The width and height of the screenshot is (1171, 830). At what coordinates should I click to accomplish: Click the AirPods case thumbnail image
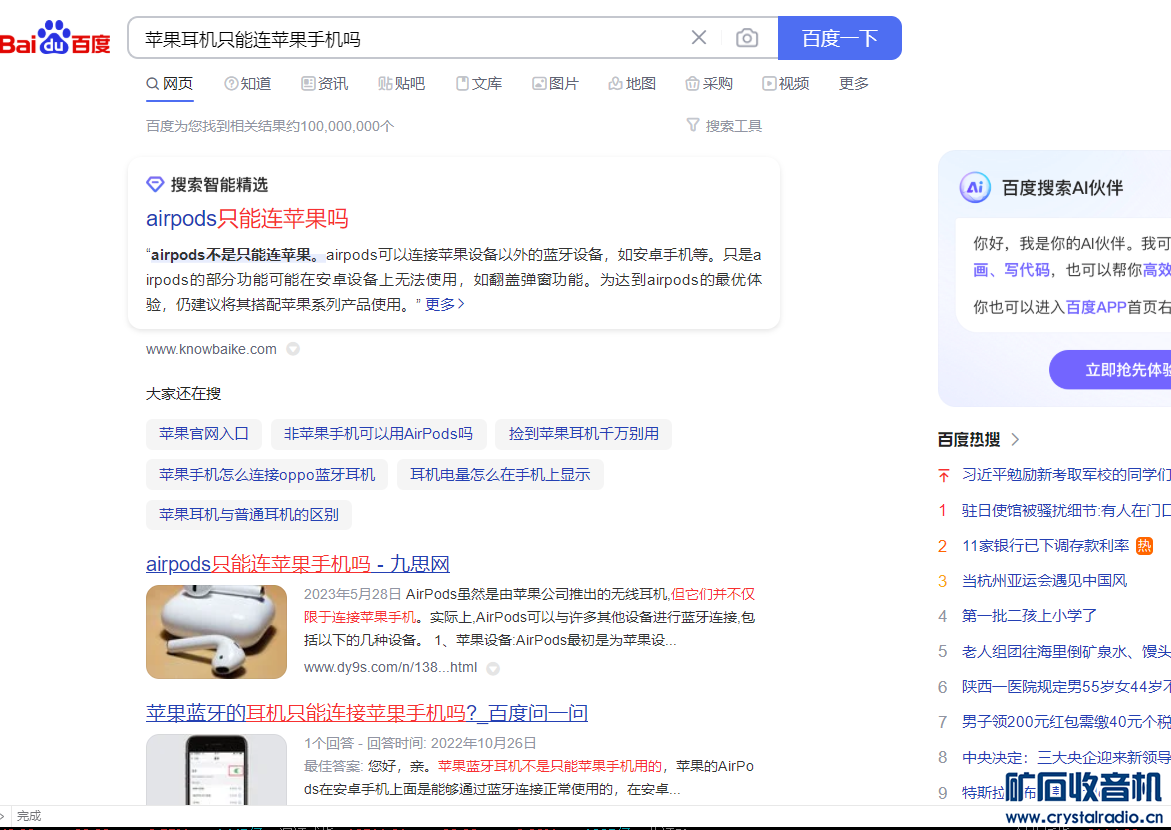(x=217, y=632)
